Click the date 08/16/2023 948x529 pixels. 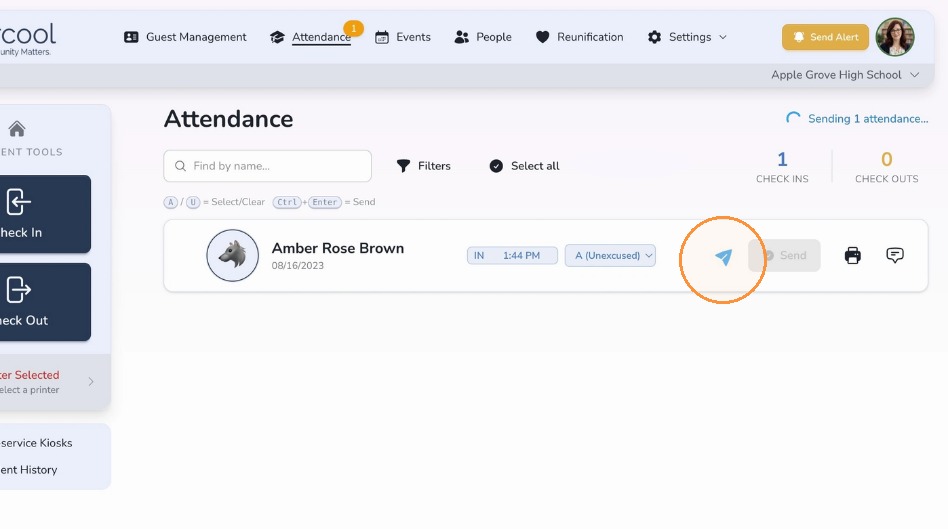pyautogui.click(x=297, y=265)
